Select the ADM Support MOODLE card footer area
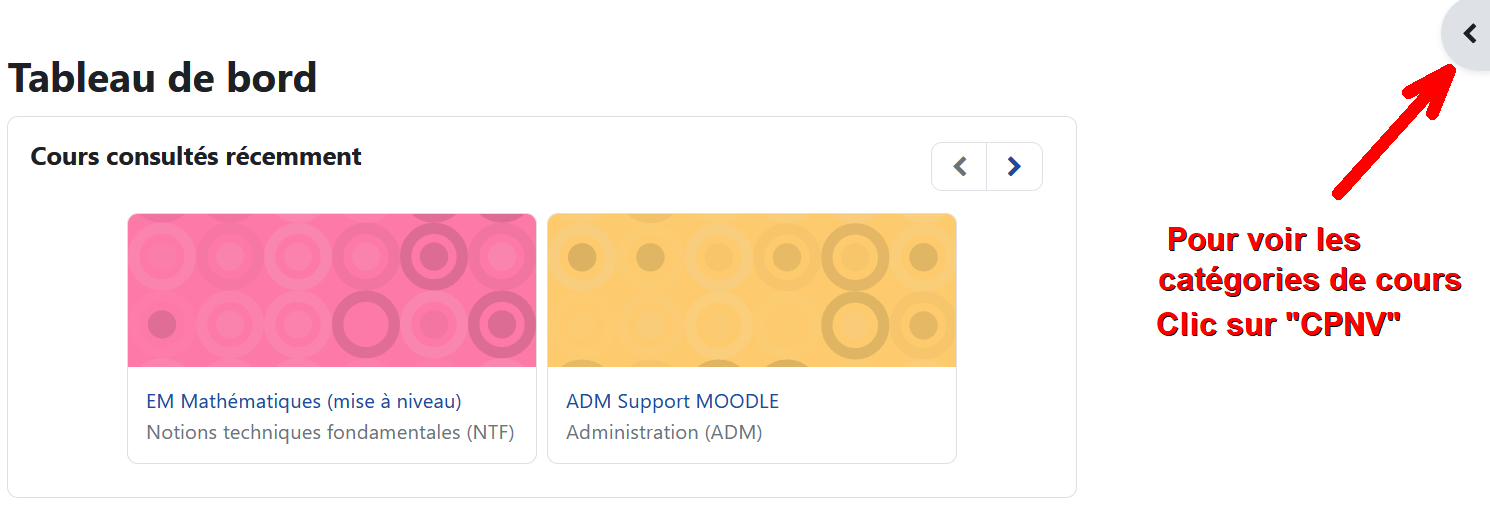 click(752, 415)
